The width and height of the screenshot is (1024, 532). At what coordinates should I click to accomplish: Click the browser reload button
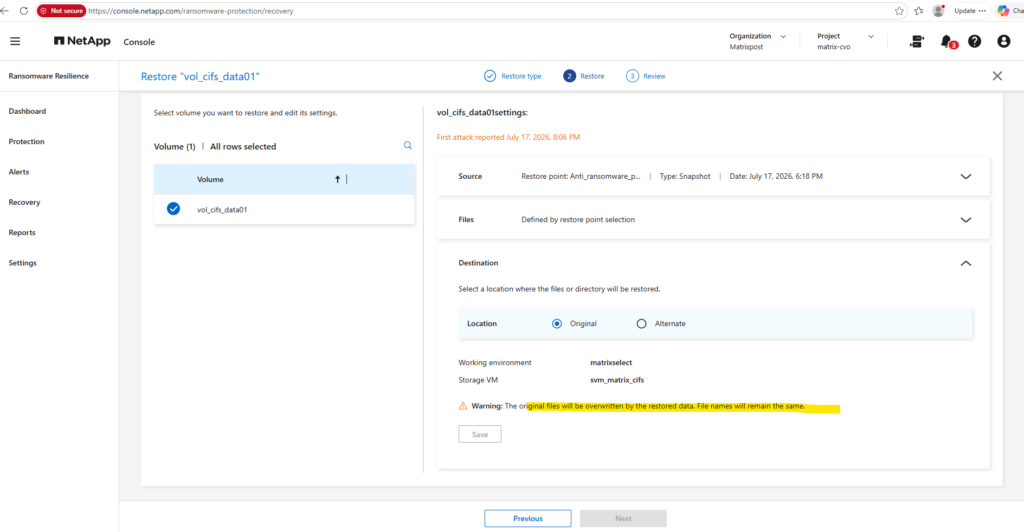[x=24, y=10]
